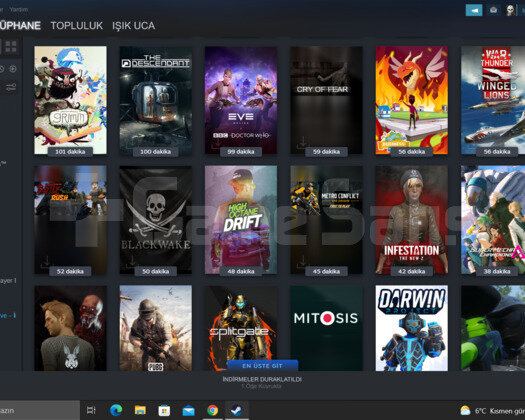Click the download arrow on Cry of Fear
525x420 pixels.
(303, 142)
